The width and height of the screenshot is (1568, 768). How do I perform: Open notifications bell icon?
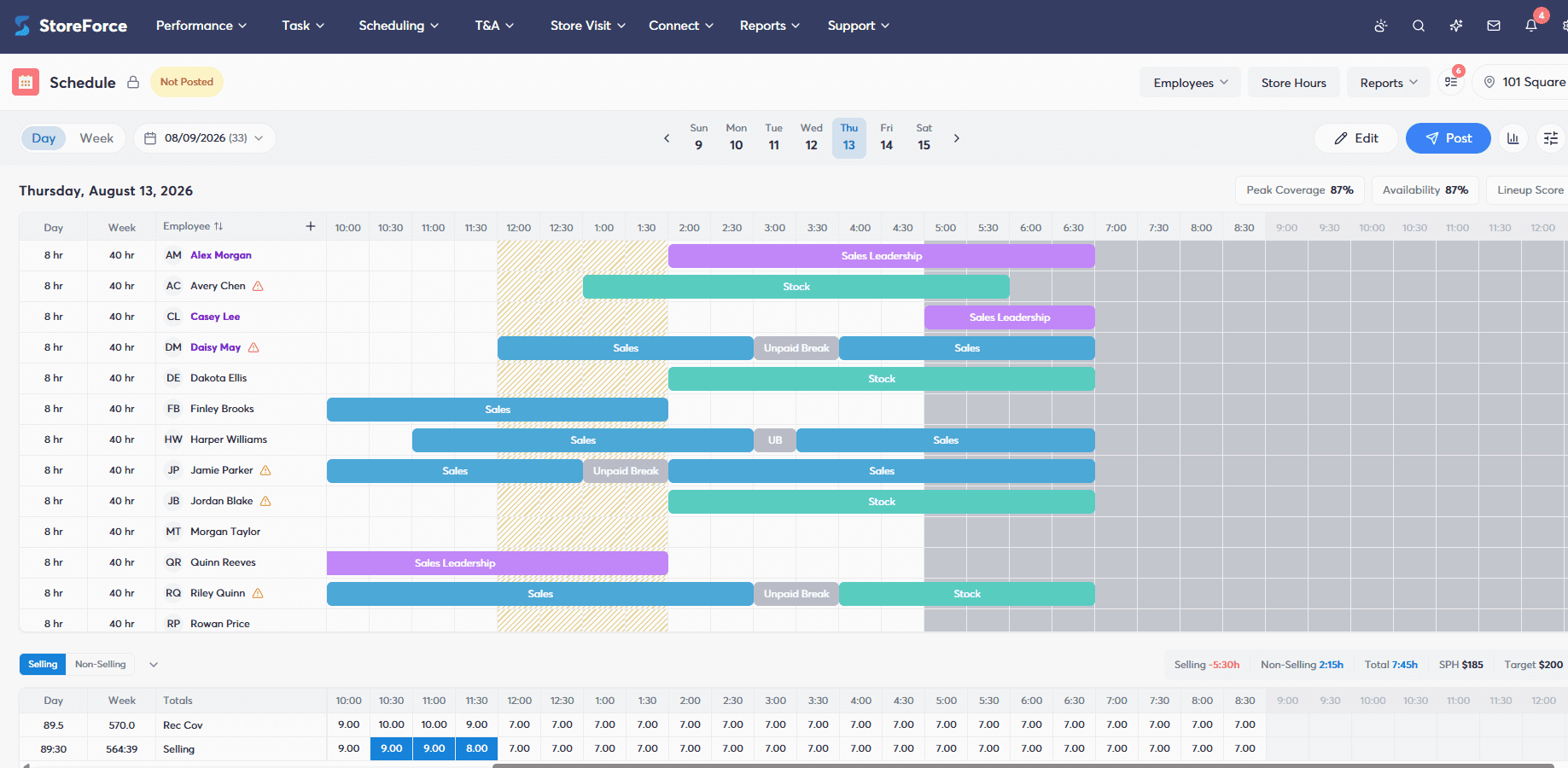coord(1530,26)
